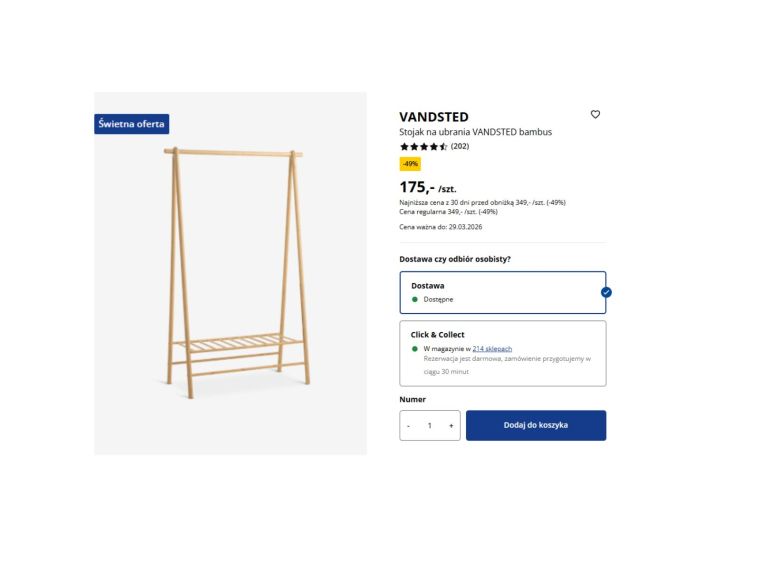Select the Dostawa delivery option

pyautogui.click(x=502, y=292)
